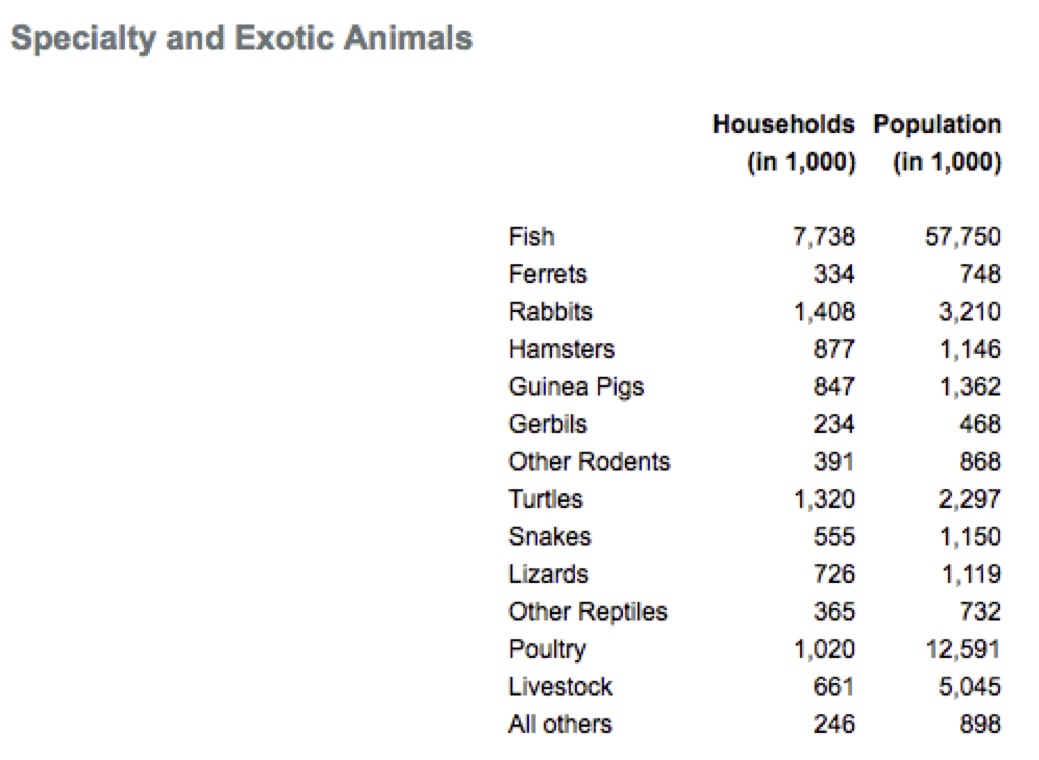1039x760 pixels.
Task: Select the Guinea Pigs row label
Action: pyautogui.click(x=575, y=387)
